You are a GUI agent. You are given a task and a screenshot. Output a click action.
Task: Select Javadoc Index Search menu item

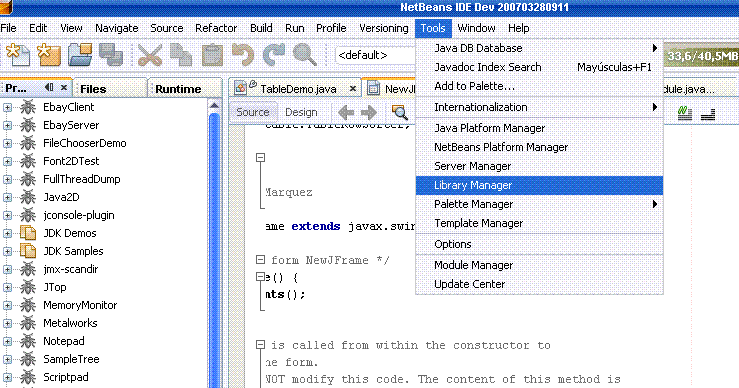click(x=539, y=67)
